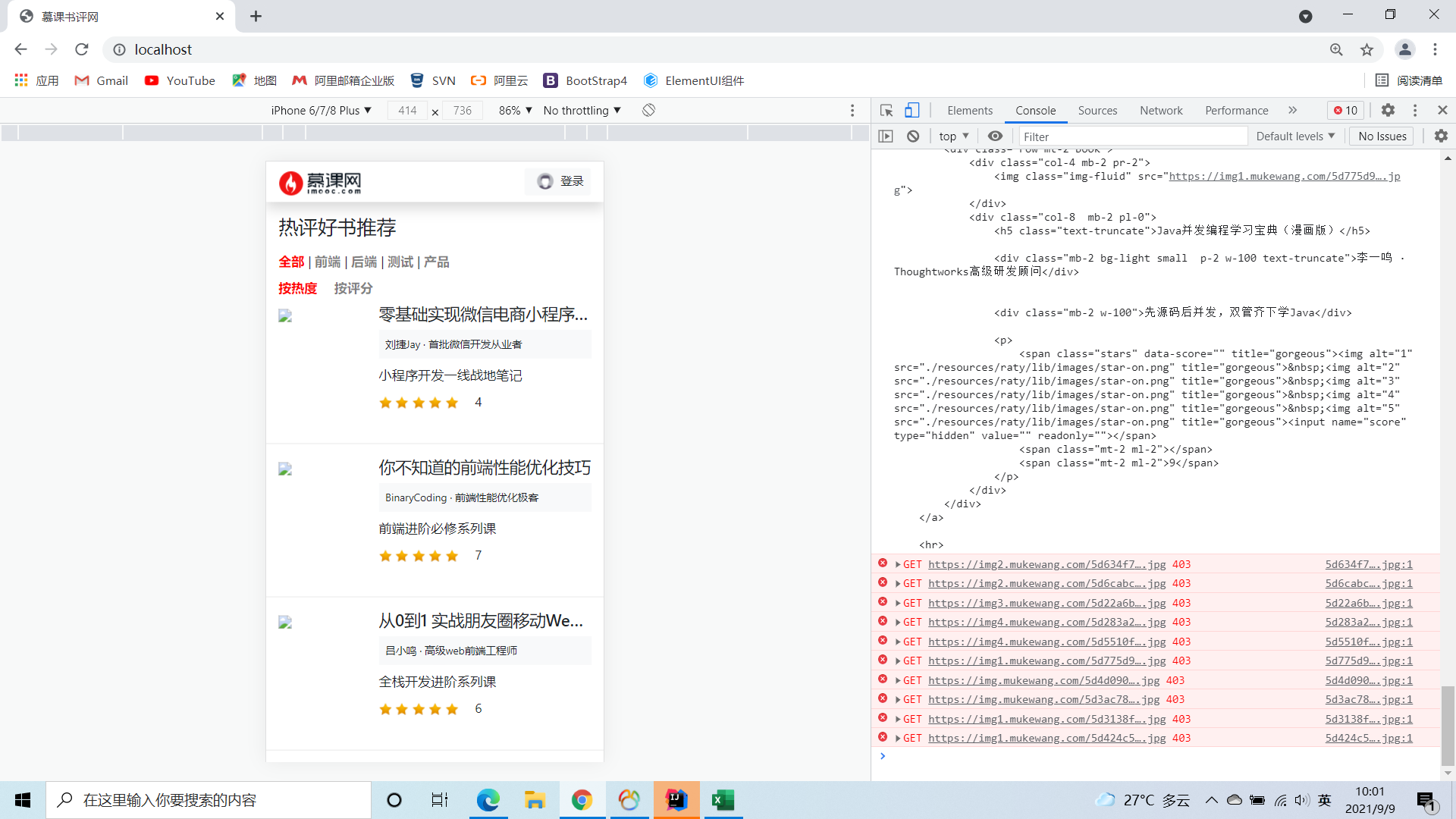This screenshot has width=1456, height=819.
Task: Open DevTools settings gear
Action: 1388,111
